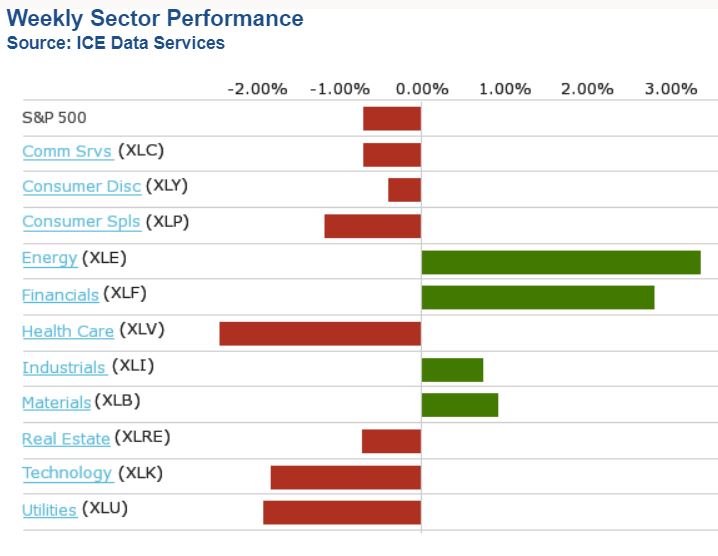Open the Utilities sector link
The image size is (718, 556).
click(x=49, y=510)
